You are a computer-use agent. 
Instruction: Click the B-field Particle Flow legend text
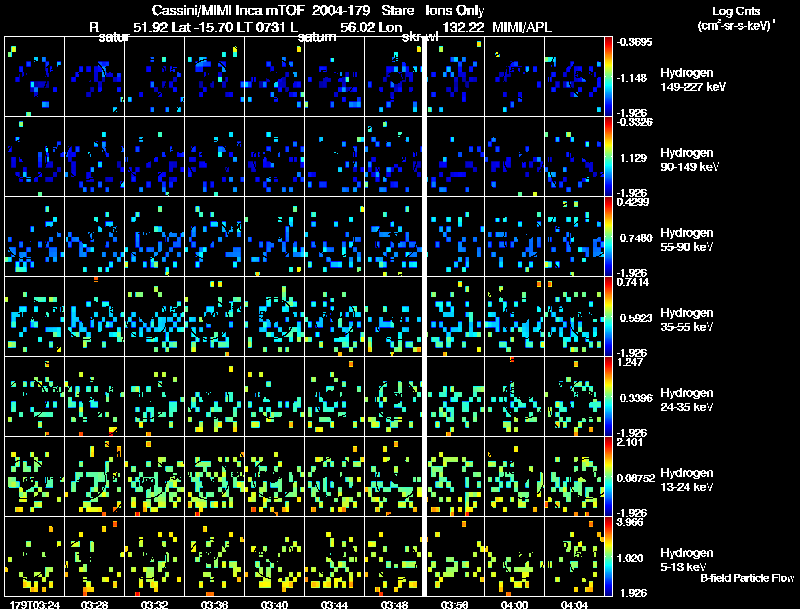pyautogui.click(x=747, y=578)
